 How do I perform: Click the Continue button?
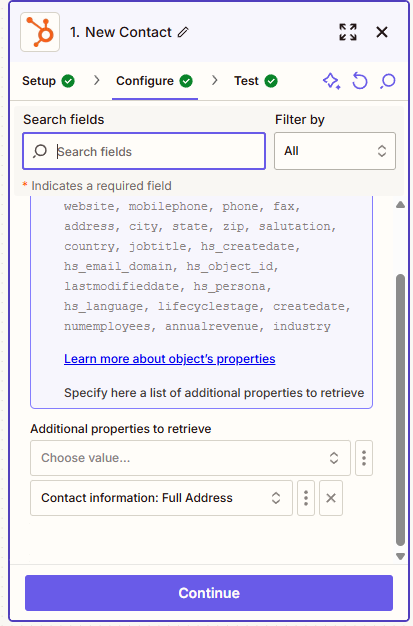209,593
